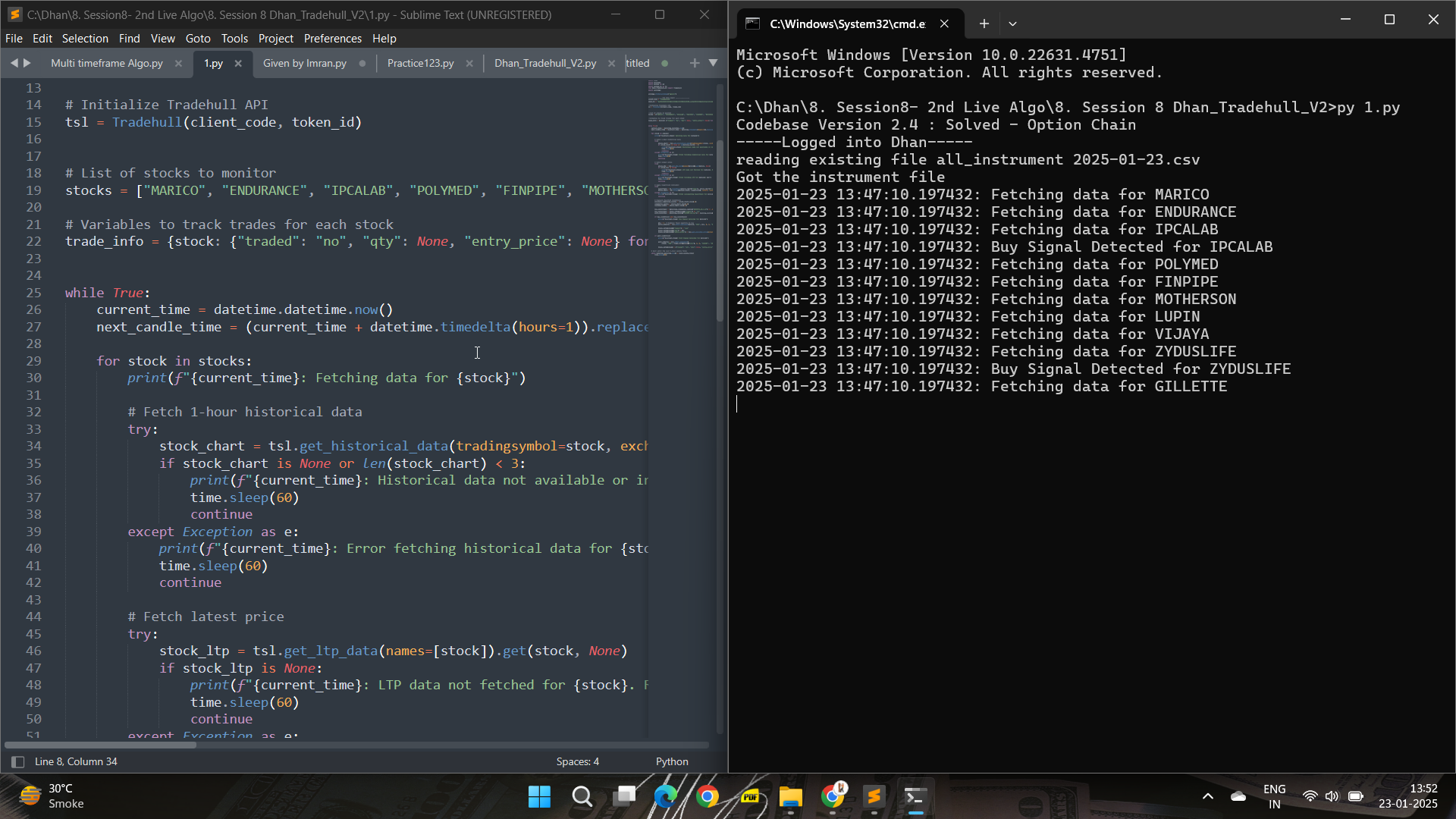Viewport: 1456px width, 819px height.
Task: Open Sublime Text from the taskbar
Action: [874, 797]
